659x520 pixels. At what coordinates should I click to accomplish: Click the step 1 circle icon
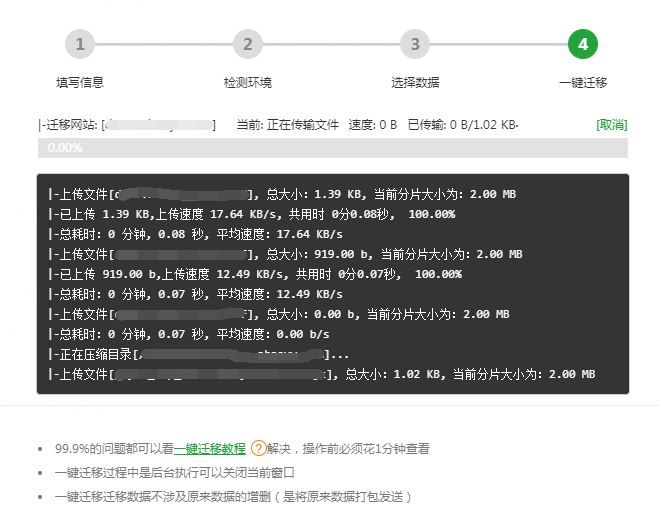pos(80,44)
